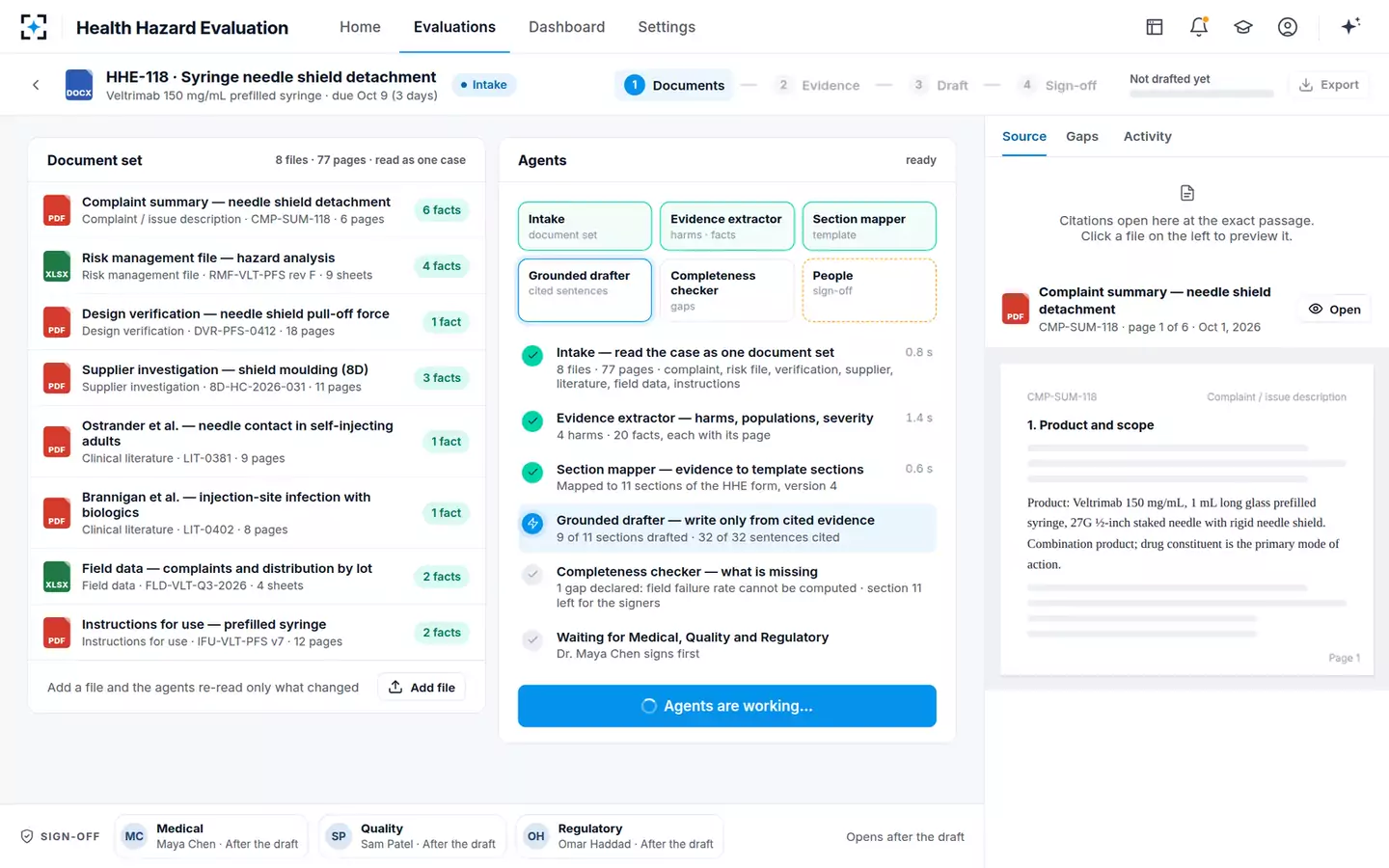Click the green check for Intake step
Image resolution: width=1389 pixels, height=868 pixels.
pyautogui.click(x=532, y=356)
